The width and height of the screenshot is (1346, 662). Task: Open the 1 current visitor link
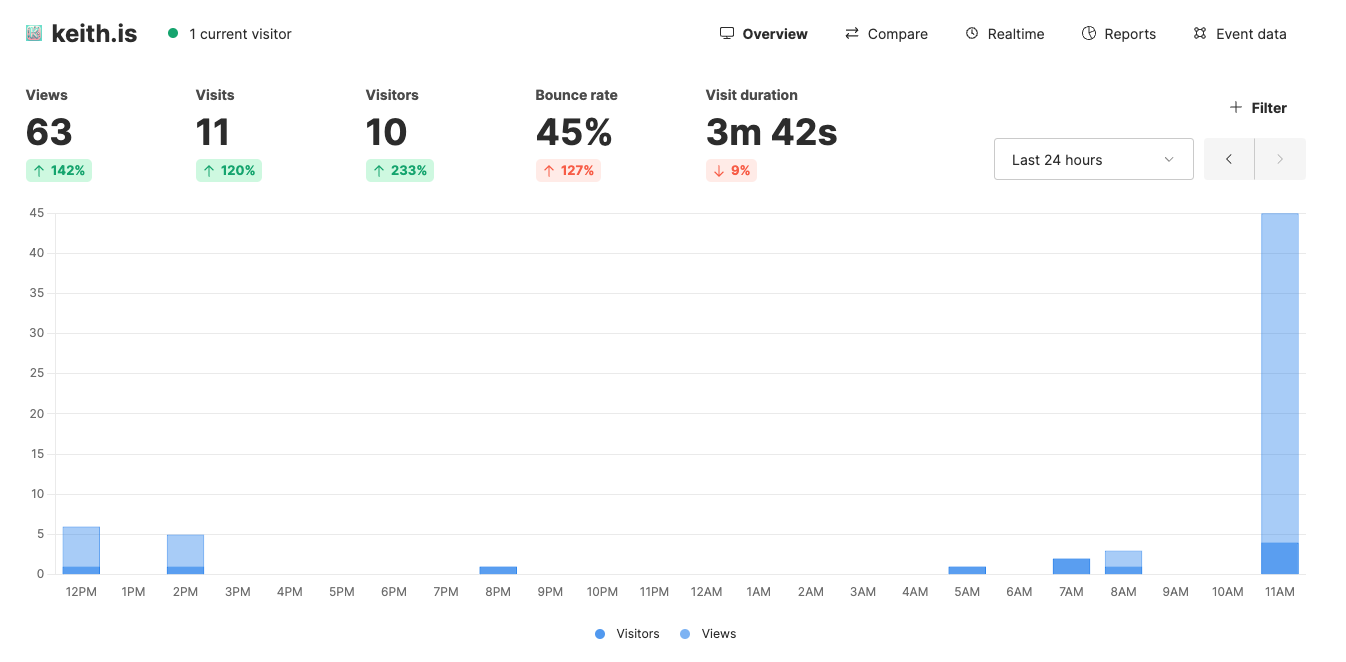click(x=238, y=33)
